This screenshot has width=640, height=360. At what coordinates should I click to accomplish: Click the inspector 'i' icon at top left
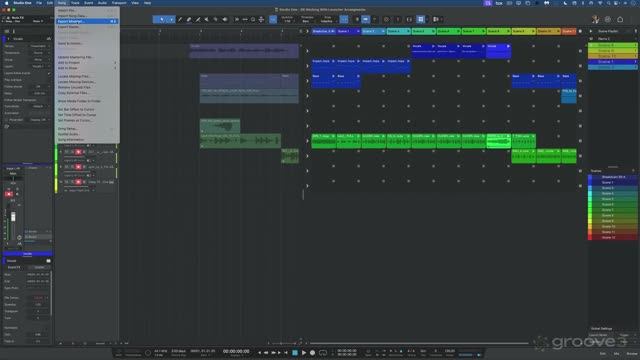[14, 31]
